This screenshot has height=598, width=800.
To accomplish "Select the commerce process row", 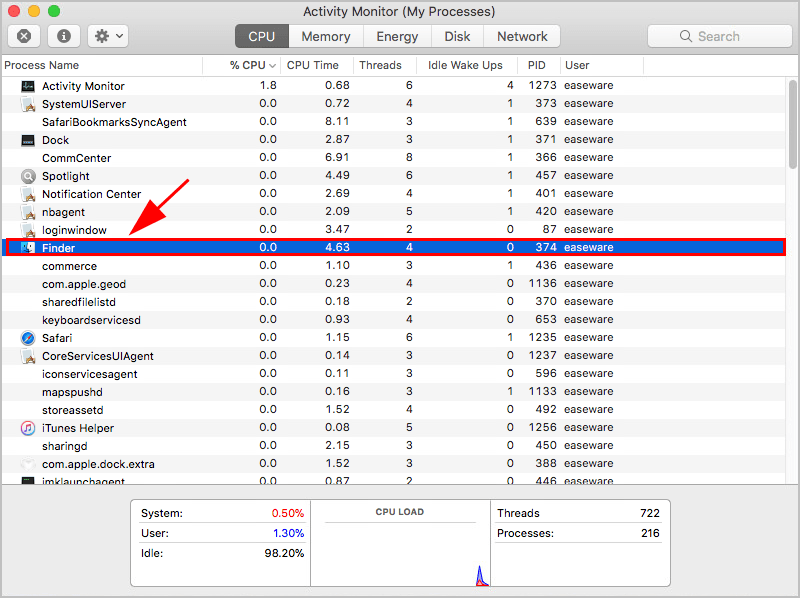I will (394, 266).
